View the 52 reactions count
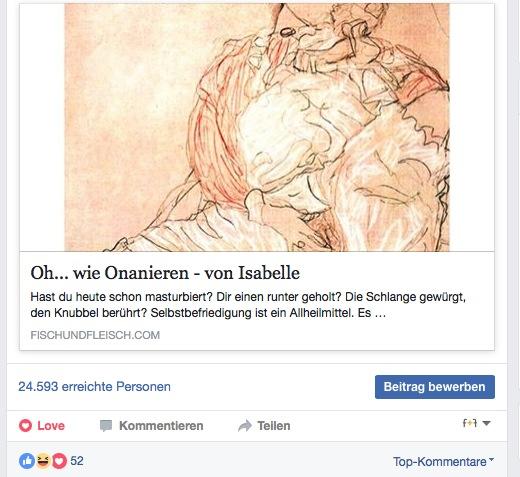The width and height of the screenshot is (520, 477). (77, 461)
